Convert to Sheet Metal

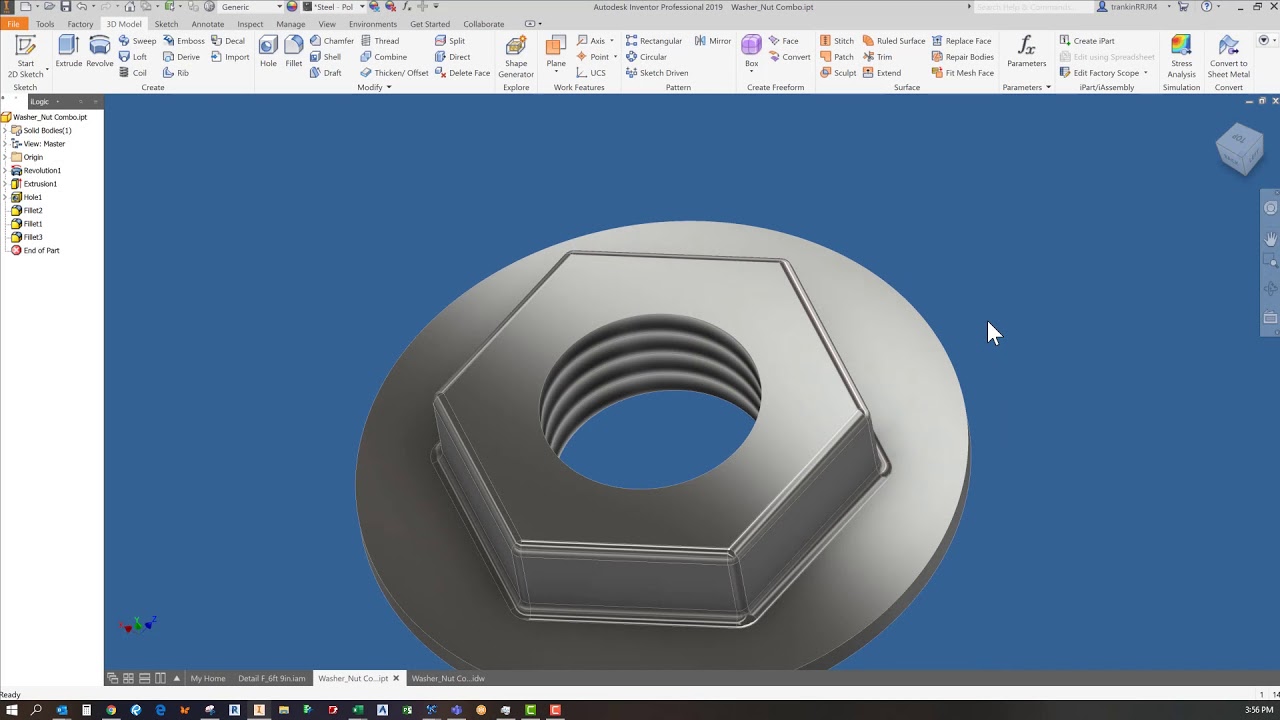[x=1228, y=56]
